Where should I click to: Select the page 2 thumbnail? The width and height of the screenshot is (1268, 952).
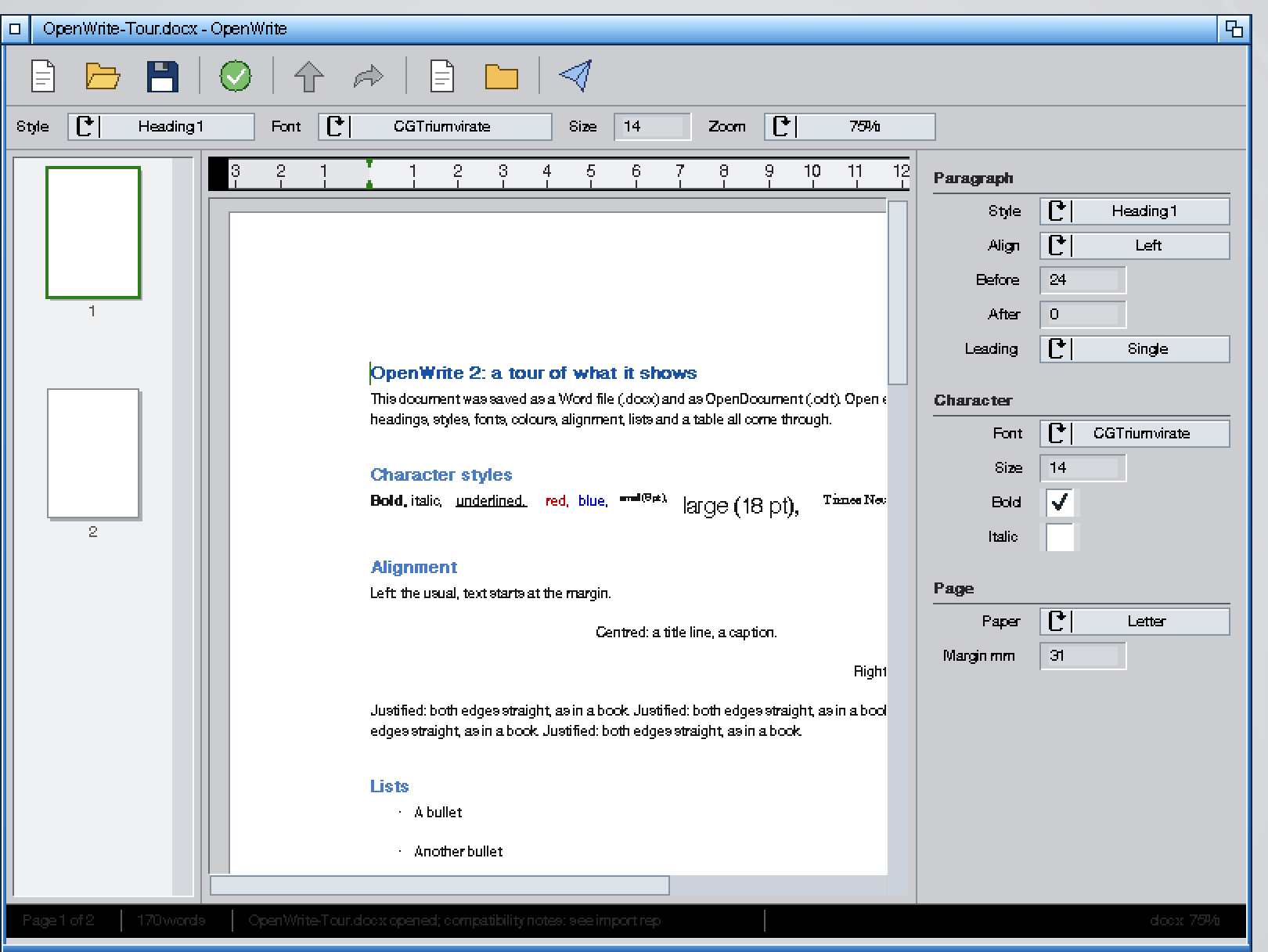pyautogui.click(x=93, y=454)
